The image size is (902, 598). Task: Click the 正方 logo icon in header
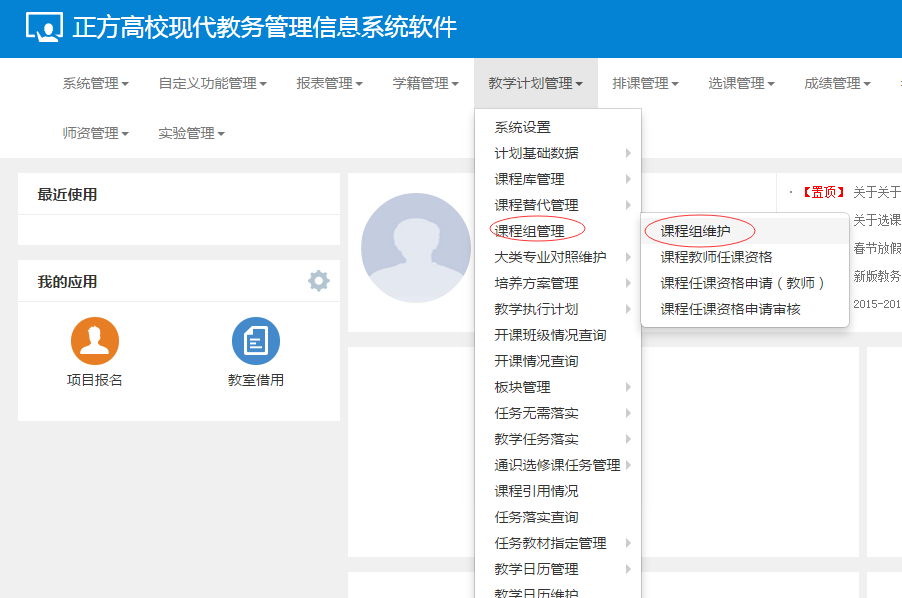pyautogui.click(x=43, y=28)
